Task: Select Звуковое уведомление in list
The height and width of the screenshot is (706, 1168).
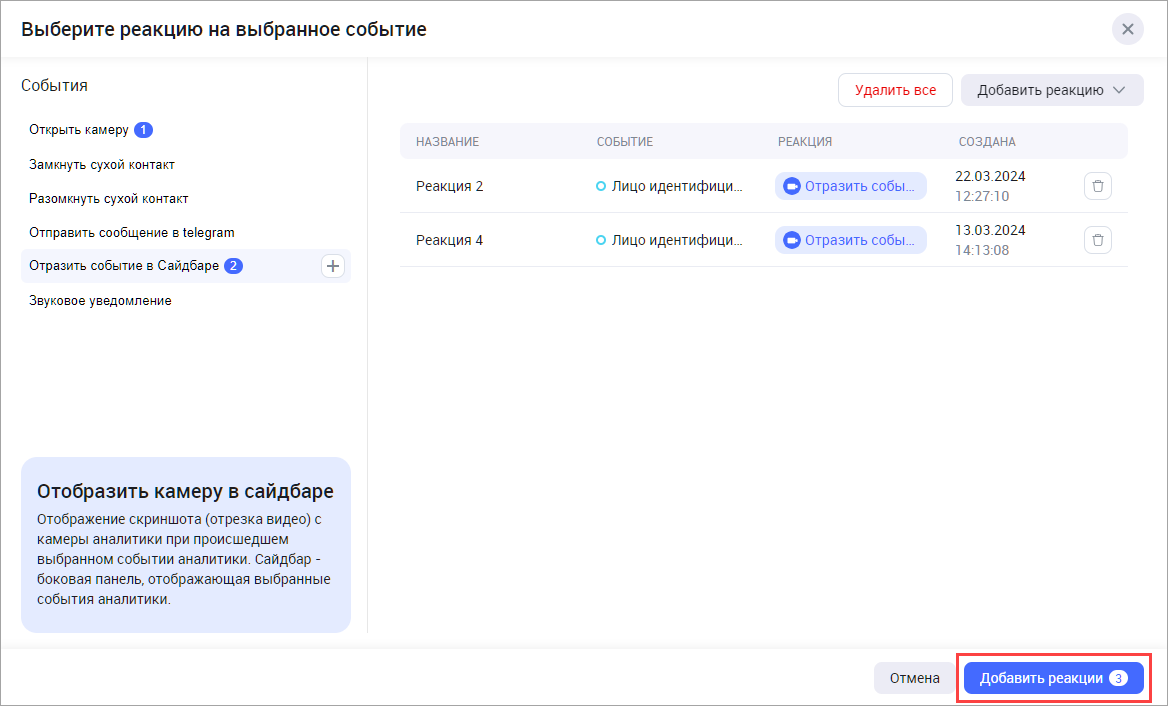Action: click(x=100, y=300)
